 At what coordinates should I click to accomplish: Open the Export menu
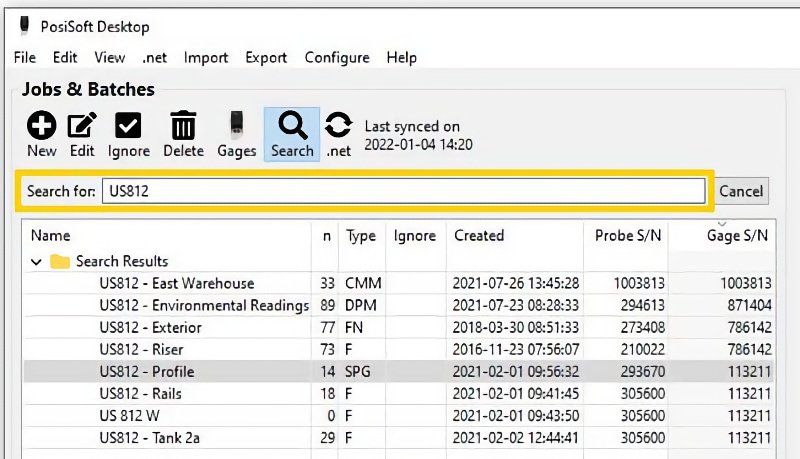coord(266,58)
